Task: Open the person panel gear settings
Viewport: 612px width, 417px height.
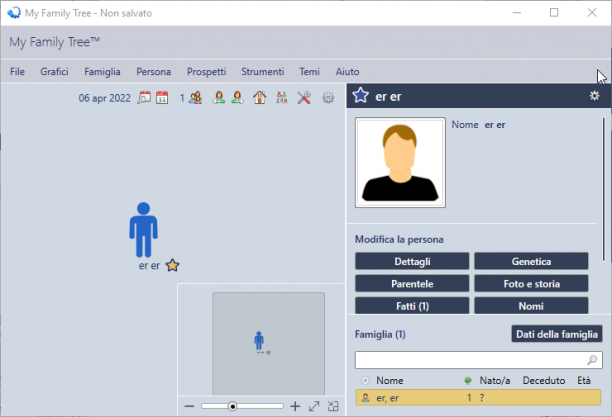Action: coord(594,96)
